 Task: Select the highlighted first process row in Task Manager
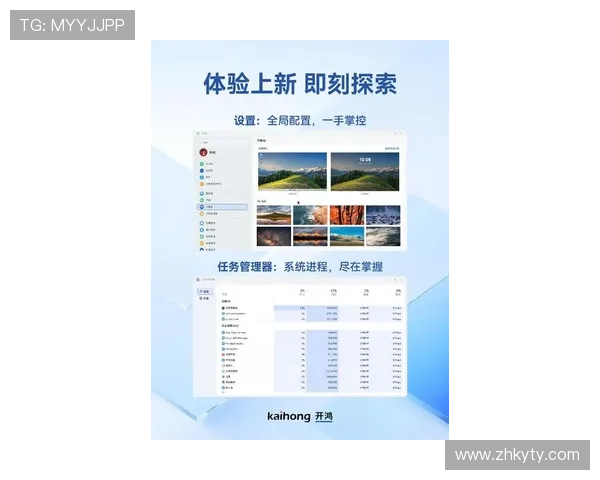pos(311,308)
